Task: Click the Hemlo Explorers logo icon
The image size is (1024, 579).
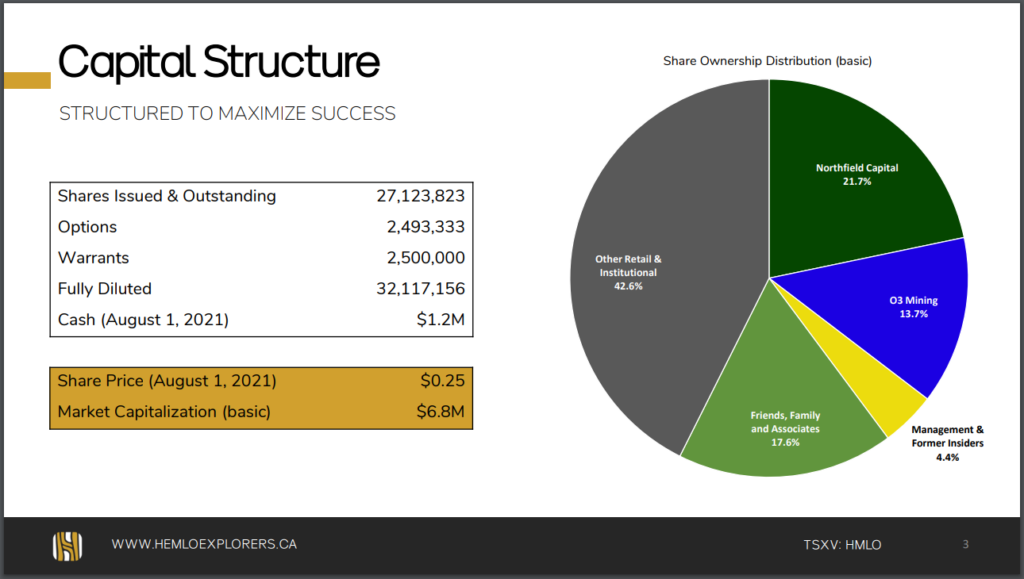Action: [x=68, y=546]
